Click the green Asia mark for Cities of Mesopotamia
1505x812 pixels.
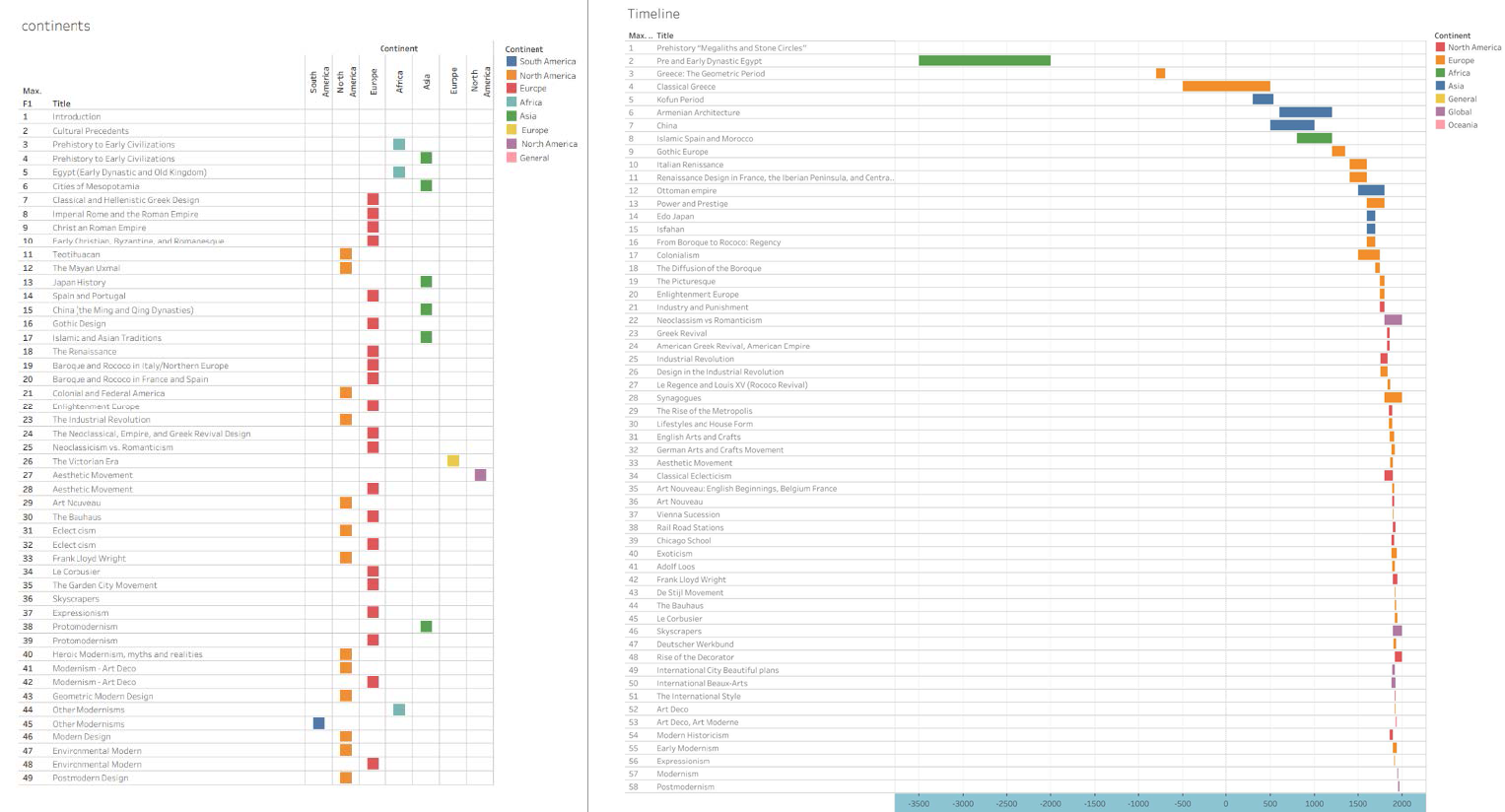pos(426,186)
